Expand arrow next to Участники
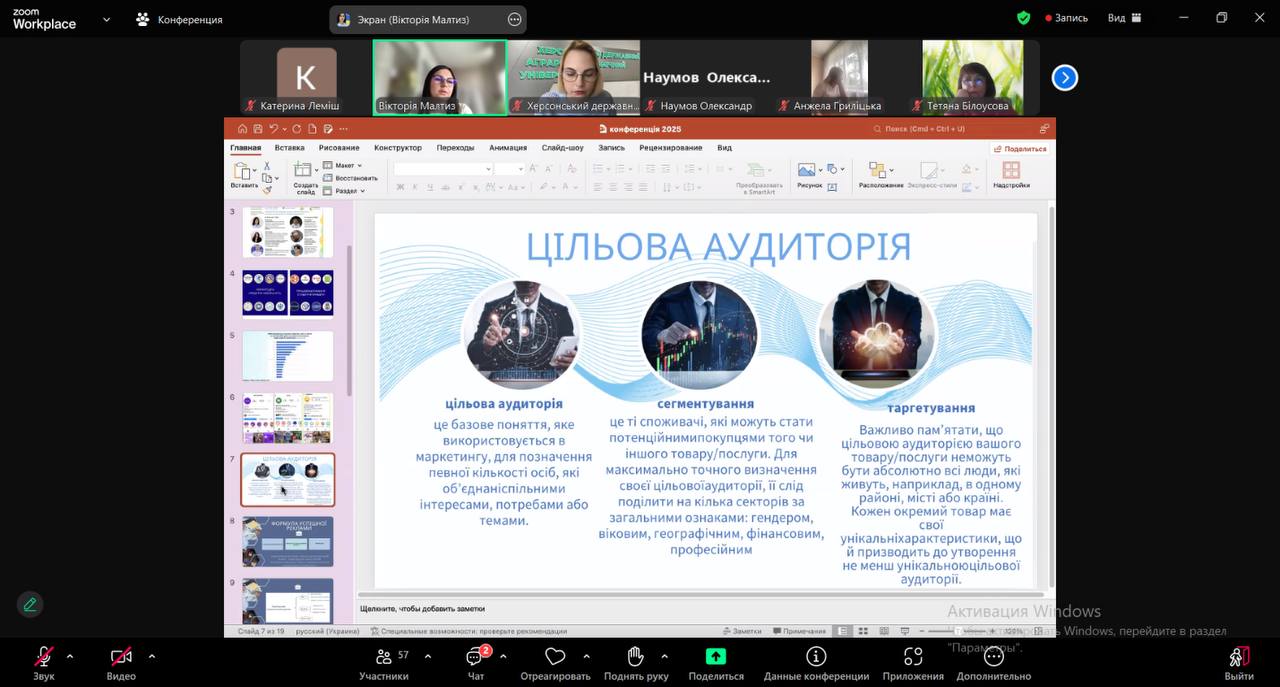1280x687 pixels. point(428,656)
